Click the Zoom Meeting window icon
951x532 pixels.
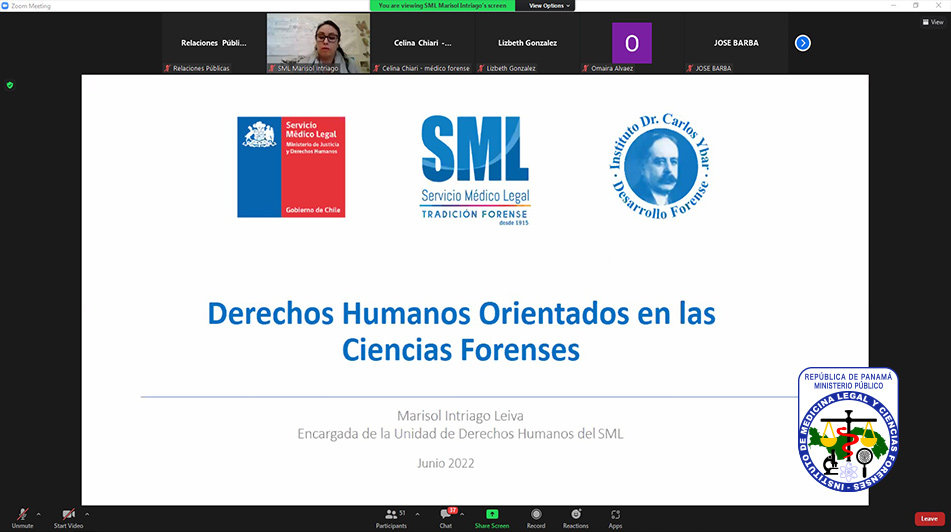pos(5,5)
